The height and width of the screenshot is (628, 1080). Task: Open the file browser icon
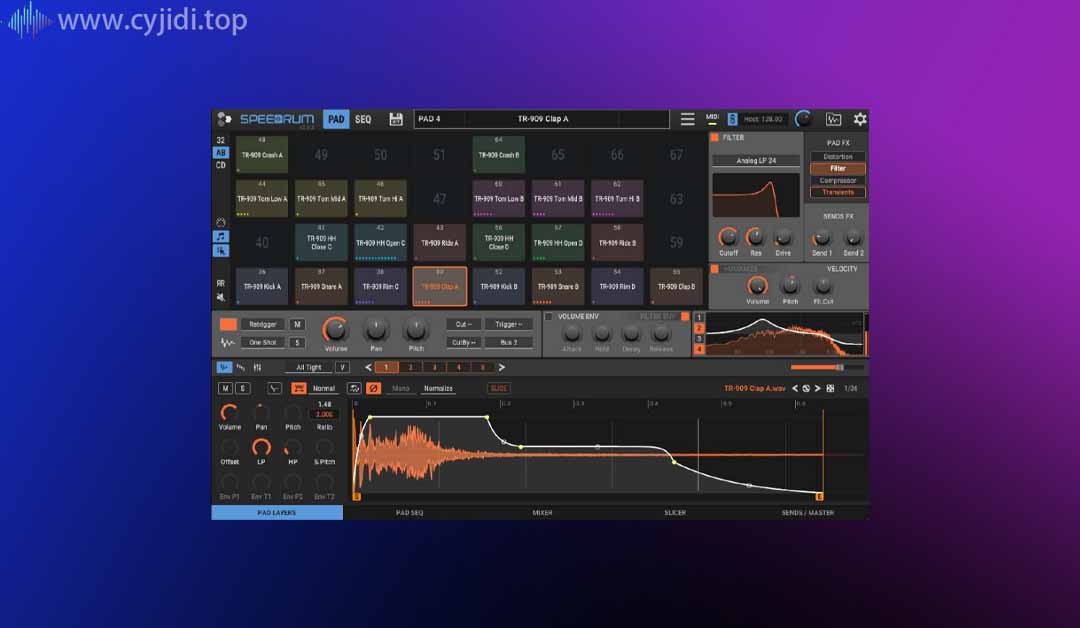[833, 119]
